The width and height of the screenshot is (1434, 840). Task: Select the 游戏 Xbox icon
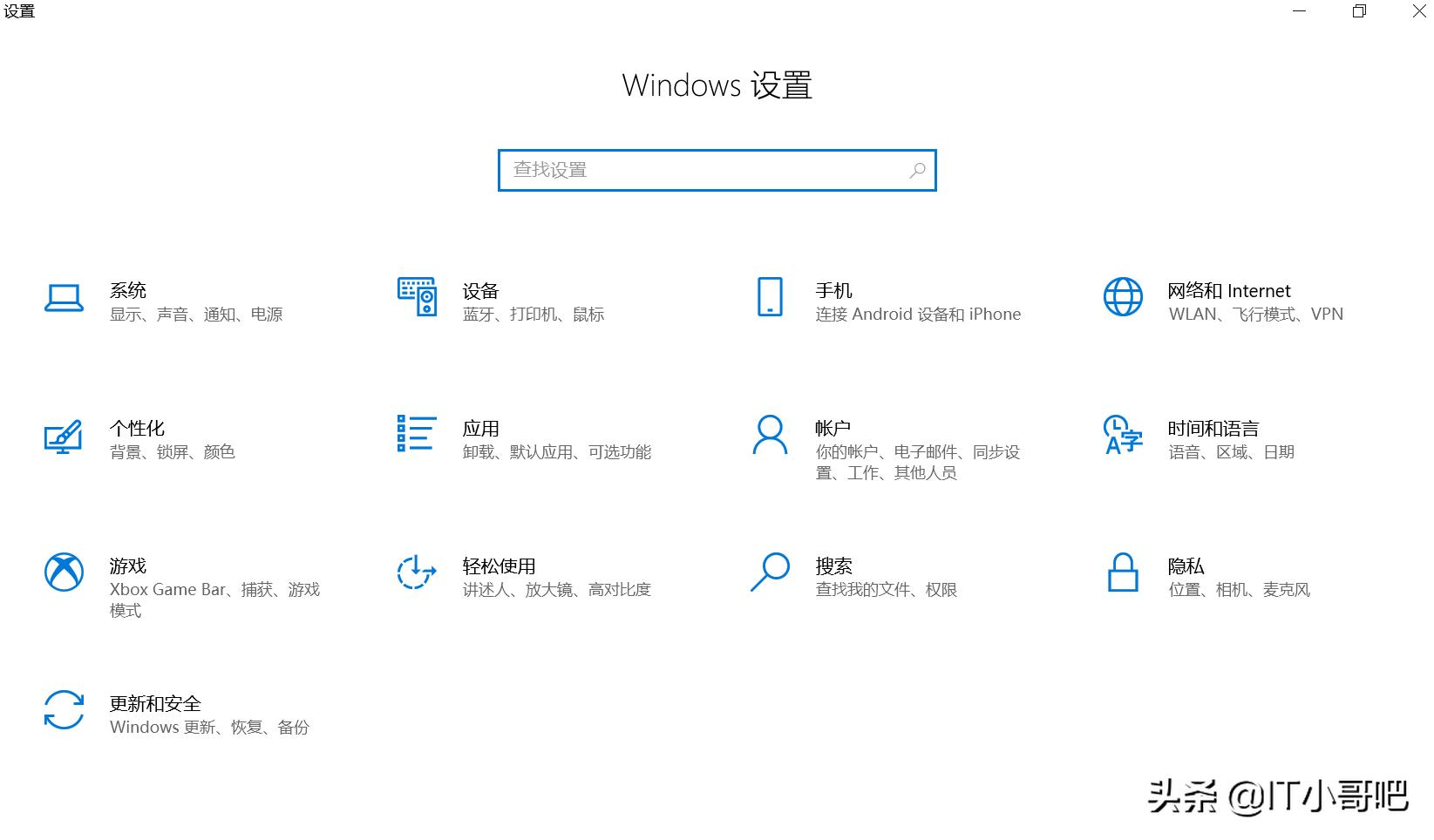click(64, 573)
